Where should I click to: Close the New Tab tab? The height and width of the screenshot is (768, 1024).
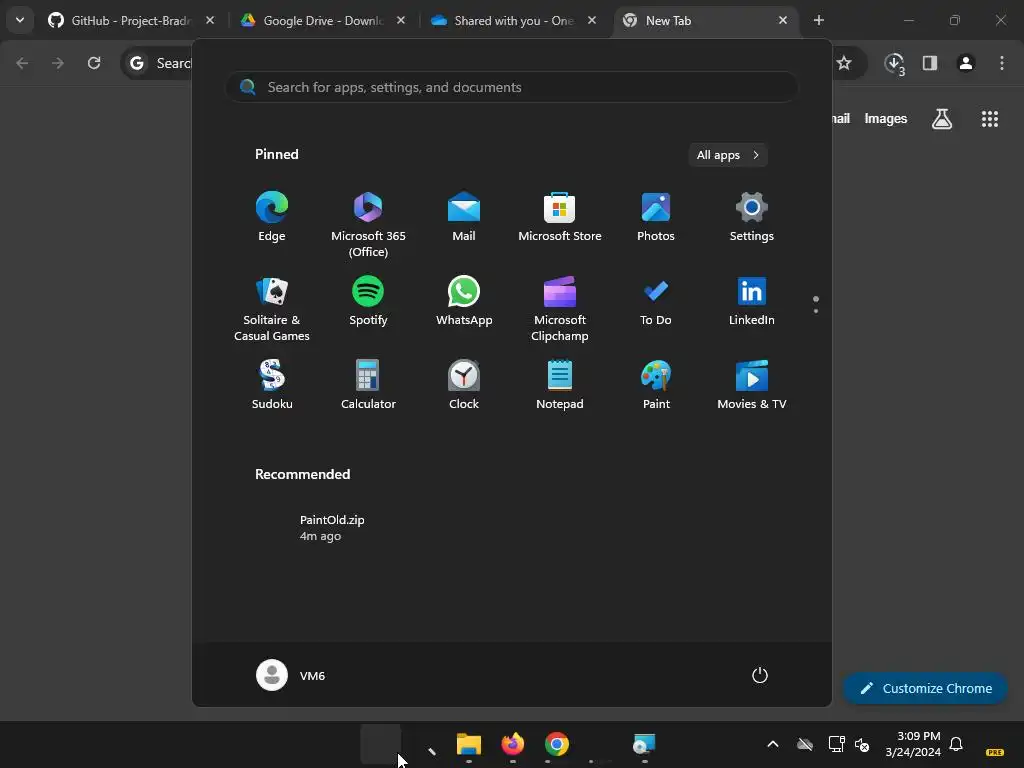click(782, 21)
